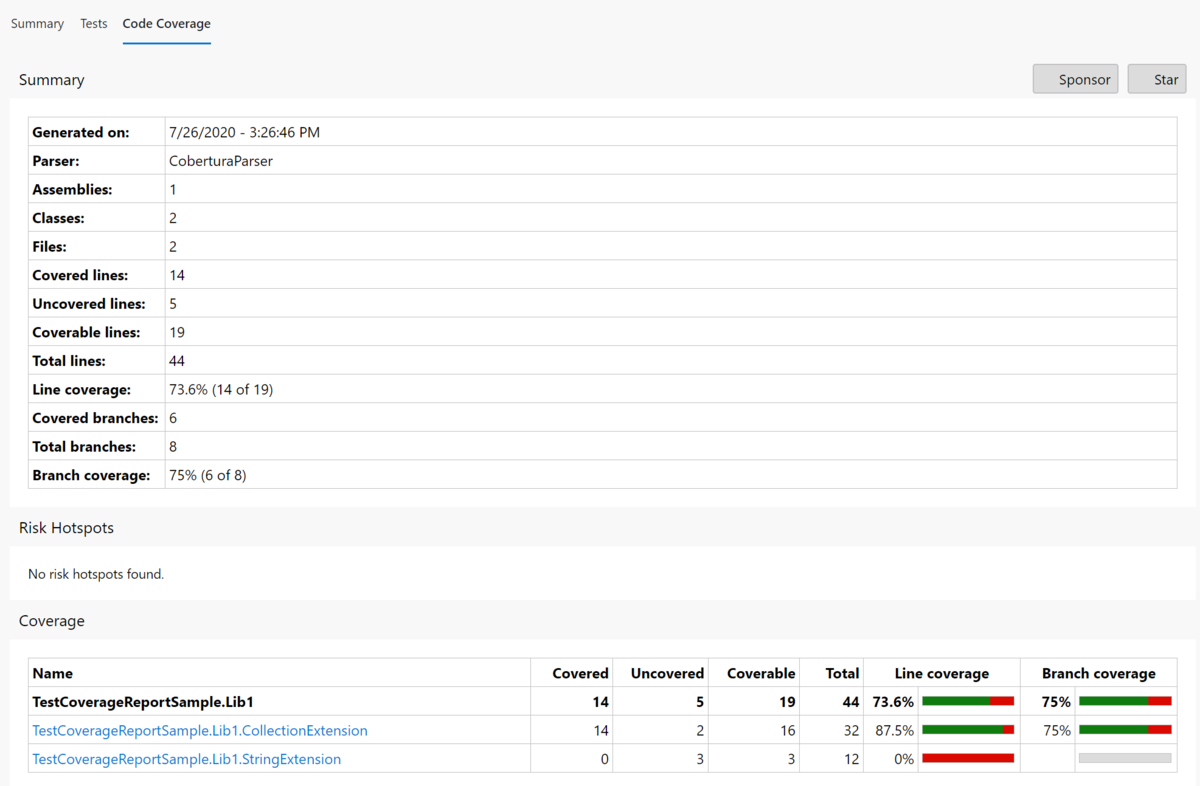Click the Total lines value 44

[x=177, y=361]
